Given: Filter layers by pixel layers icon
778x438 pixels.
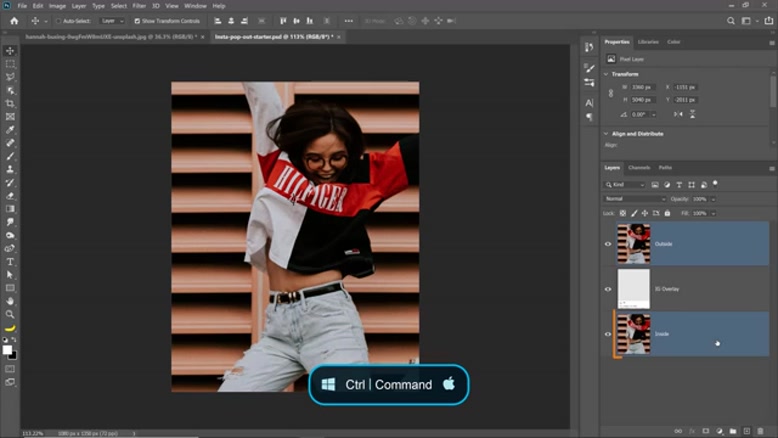Looking at the screenshot, I should pos(655,185).
